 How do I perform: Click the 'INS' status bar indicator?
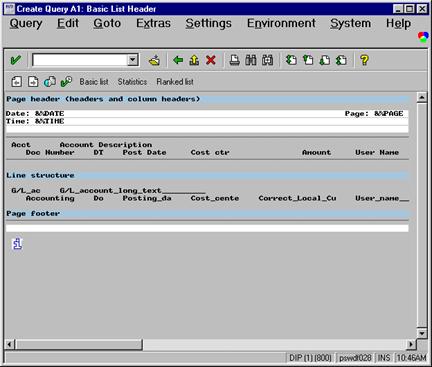tap(384, 358)
